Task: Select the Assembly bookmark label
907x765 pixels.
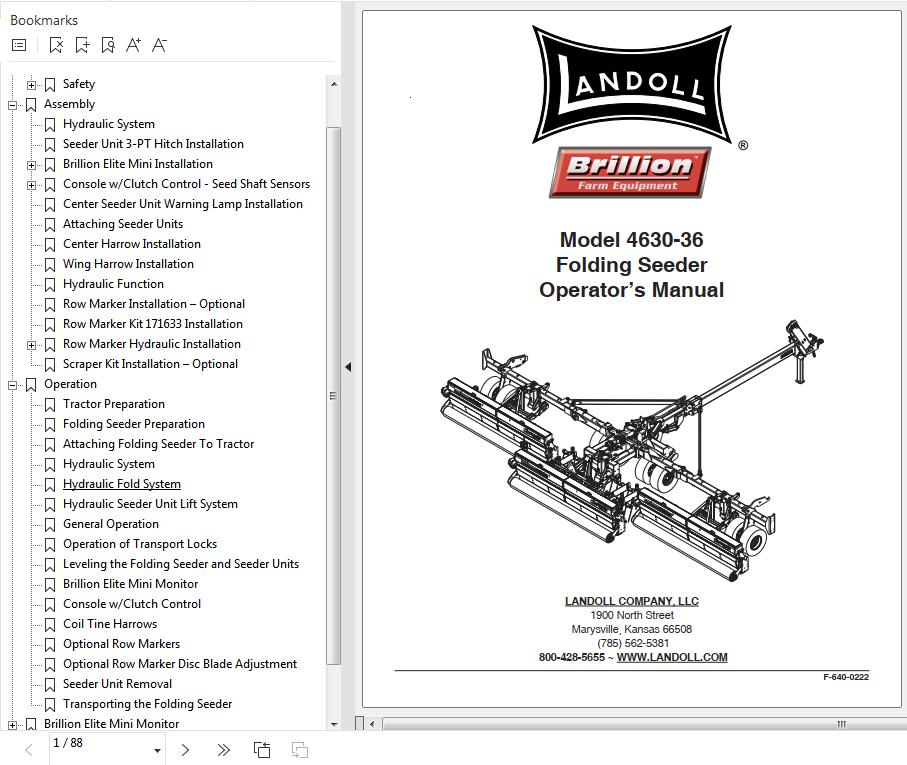Action: (x=69, y=104)
